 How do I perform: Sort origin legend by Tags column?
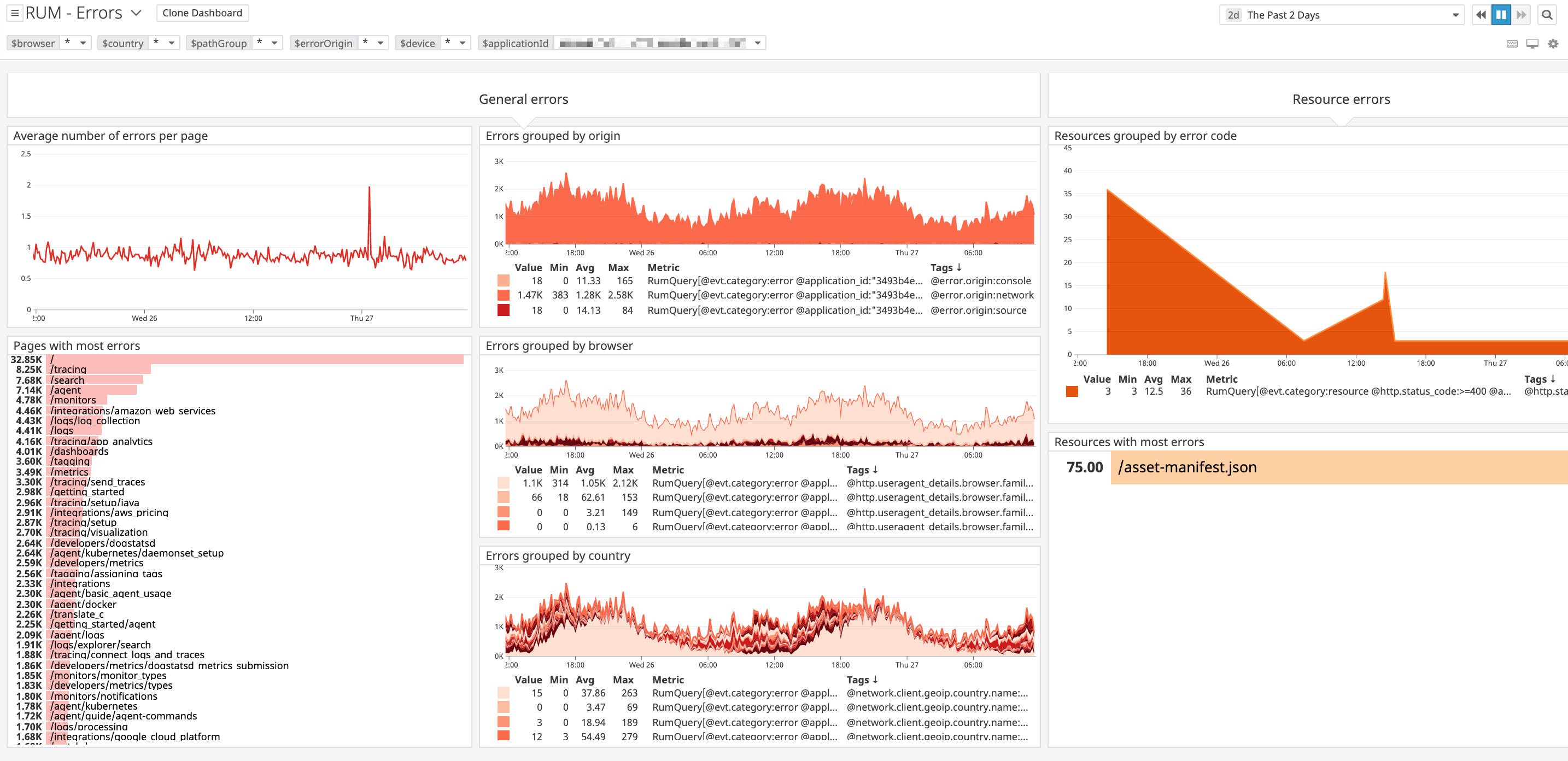point(945,268)
